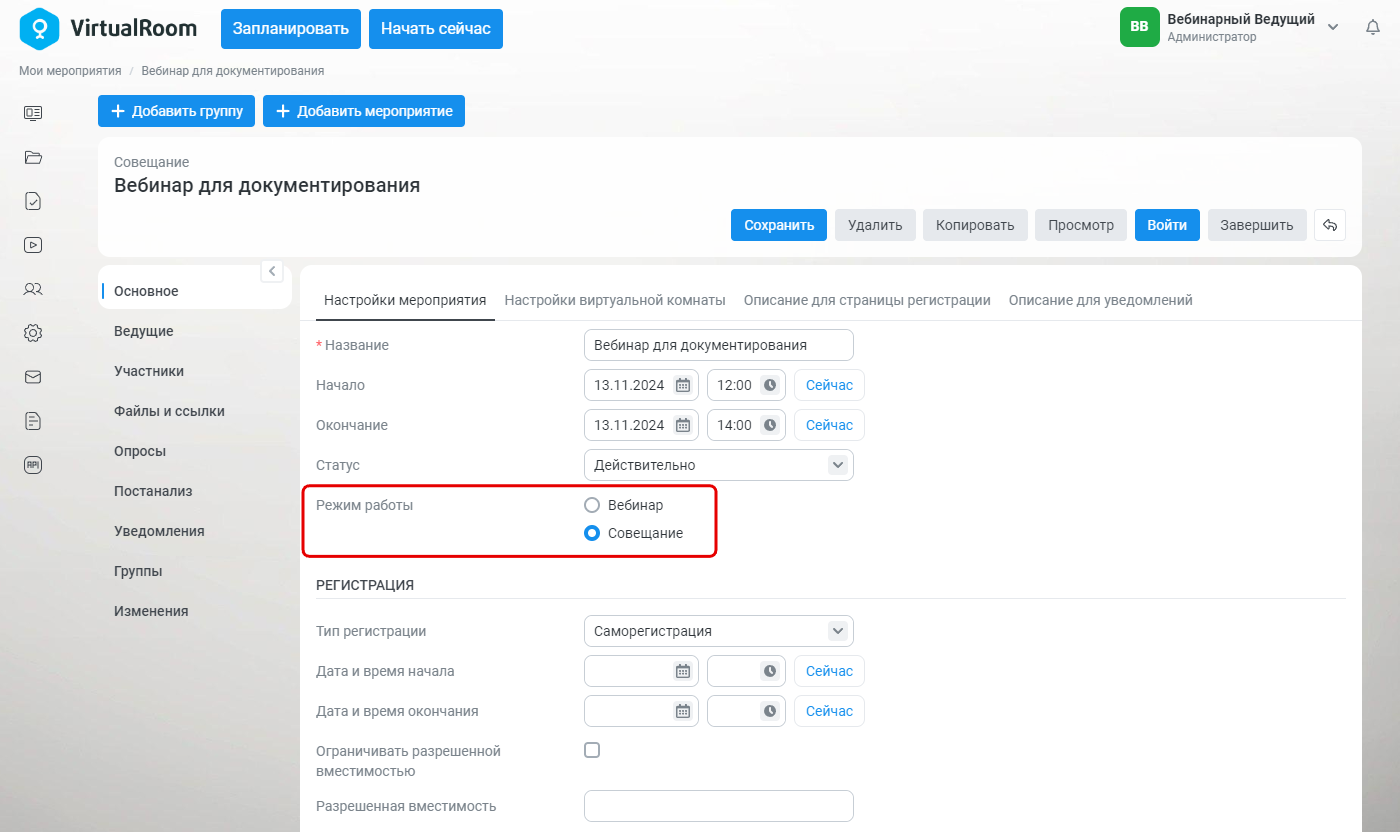Open the Файлы и ссылки section
The image size is (1400, 832).
click(x=169, y=411)
